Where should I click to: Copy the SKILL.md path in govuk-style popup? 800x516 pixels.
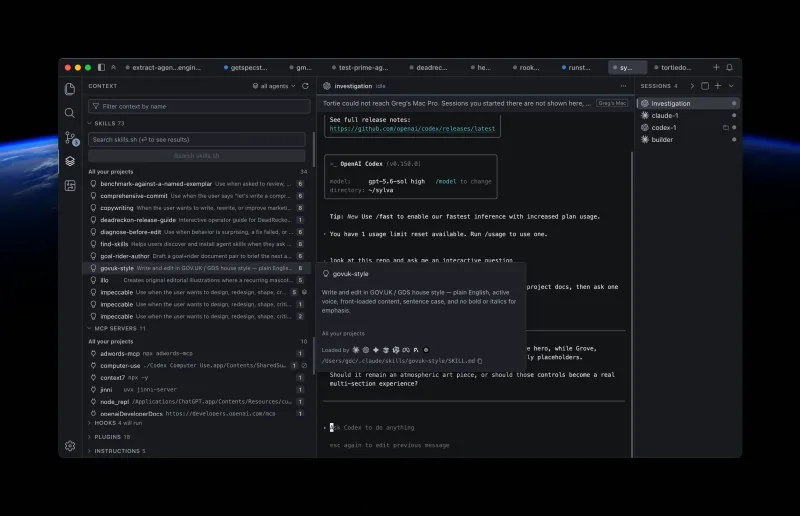click(479, 361)
